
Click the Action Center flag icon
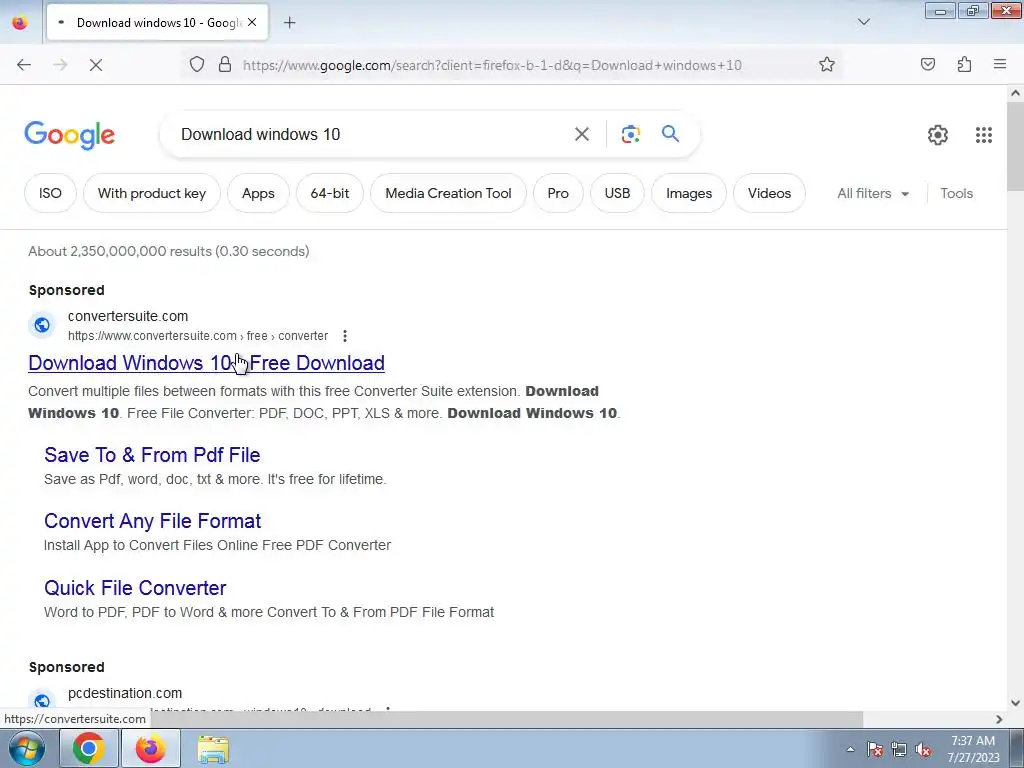(x=875, y=749)
